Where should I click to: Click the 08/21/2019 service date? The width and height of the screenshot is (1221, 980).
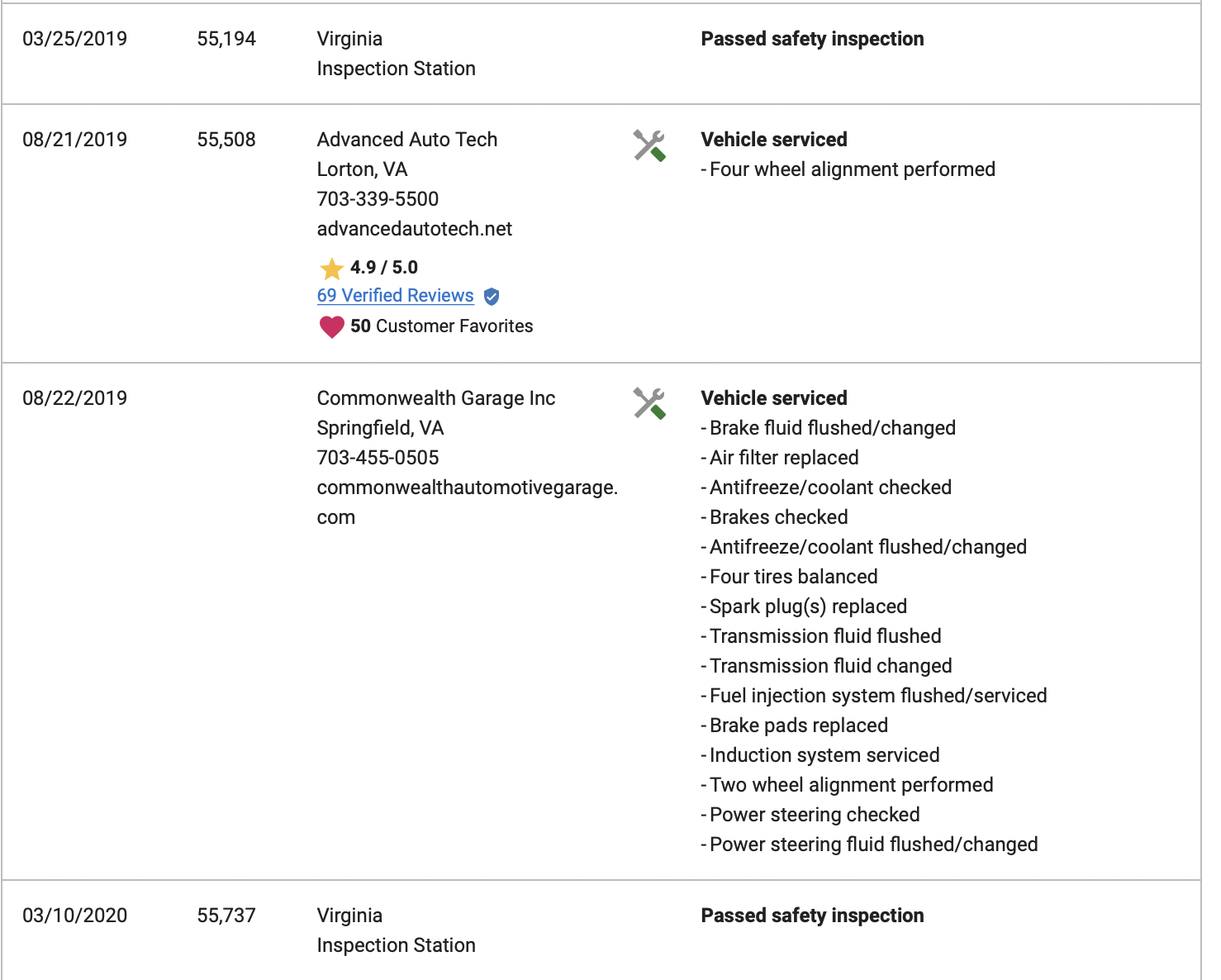(x=75, y=140)
